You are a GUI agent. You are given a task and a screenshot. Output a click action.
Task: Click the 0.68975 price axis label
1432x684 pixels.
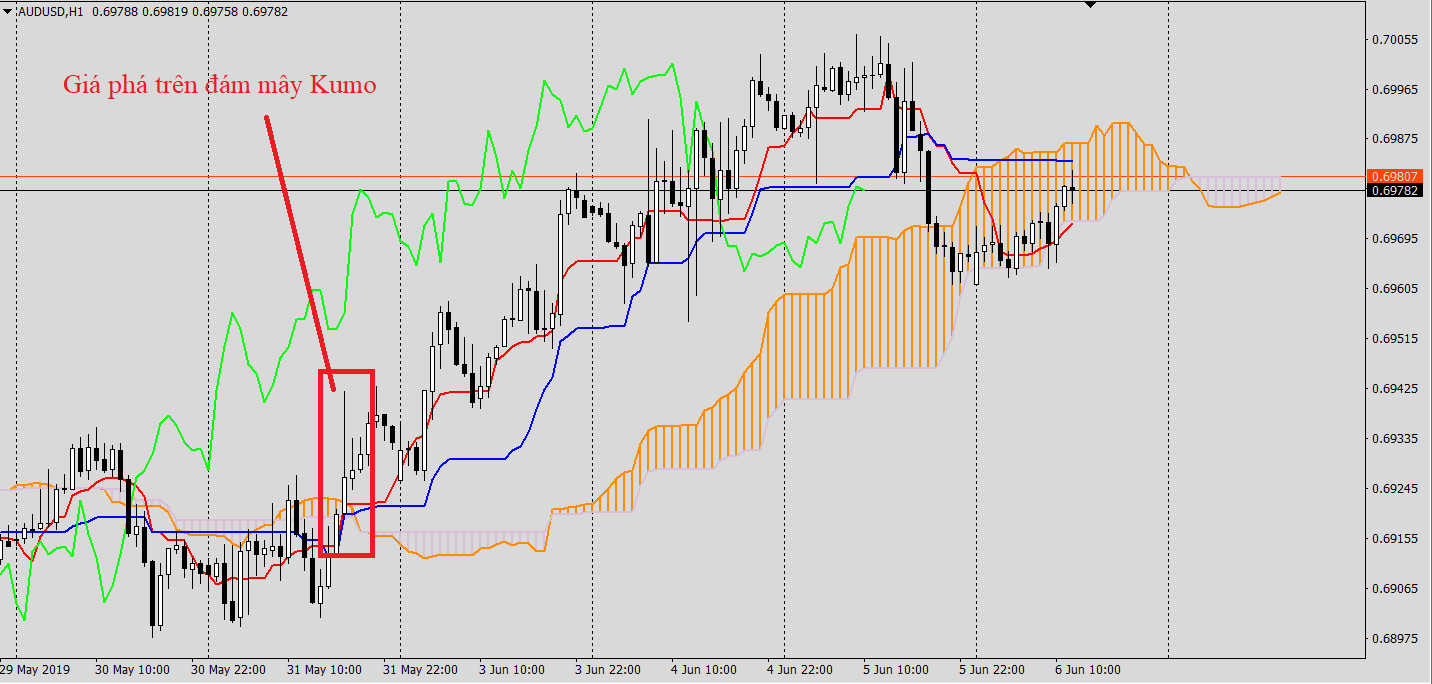point(1396,638)
